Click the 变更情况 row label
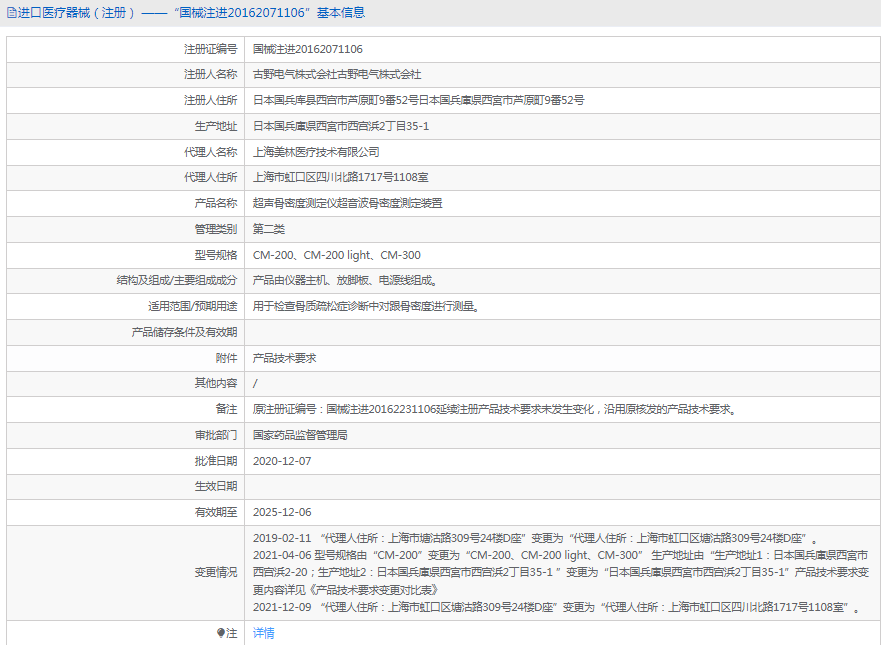 pos(215,572)
